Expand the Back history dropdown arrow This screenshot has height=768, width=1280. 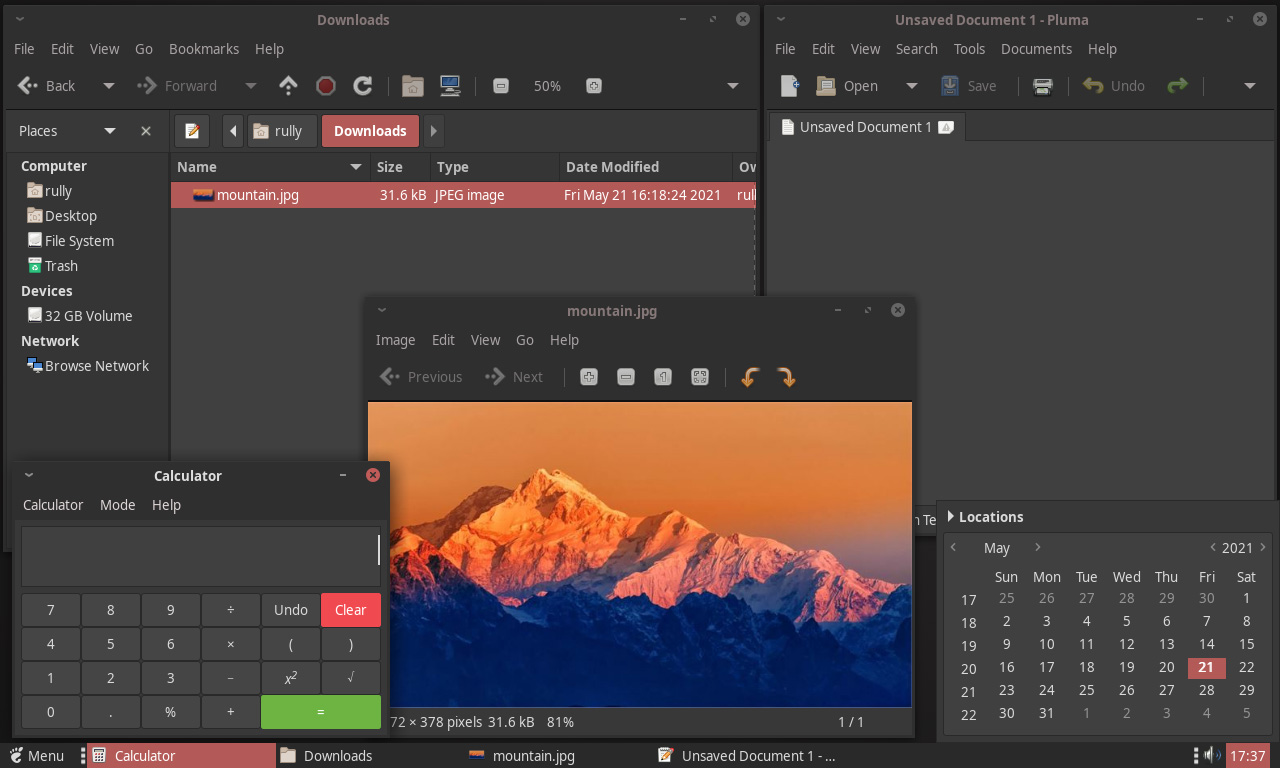point(109,86)
